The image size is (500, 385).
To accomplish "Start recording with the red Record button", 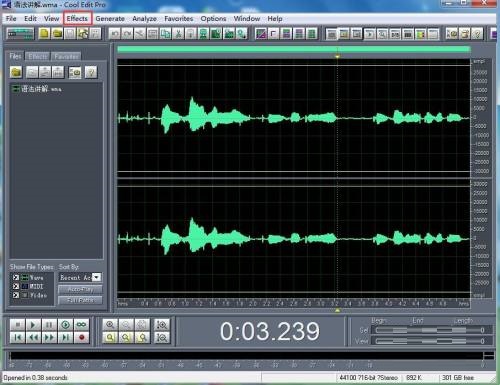I will point(82,338).
